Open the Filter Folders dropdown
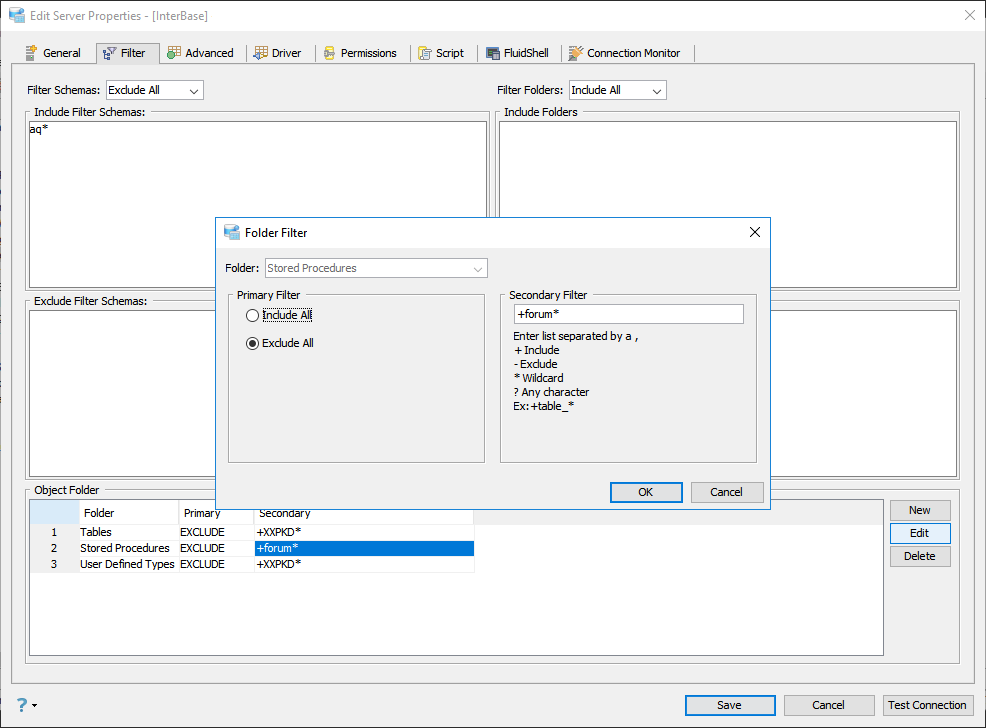The image size is (986, 728). point(618,91)
